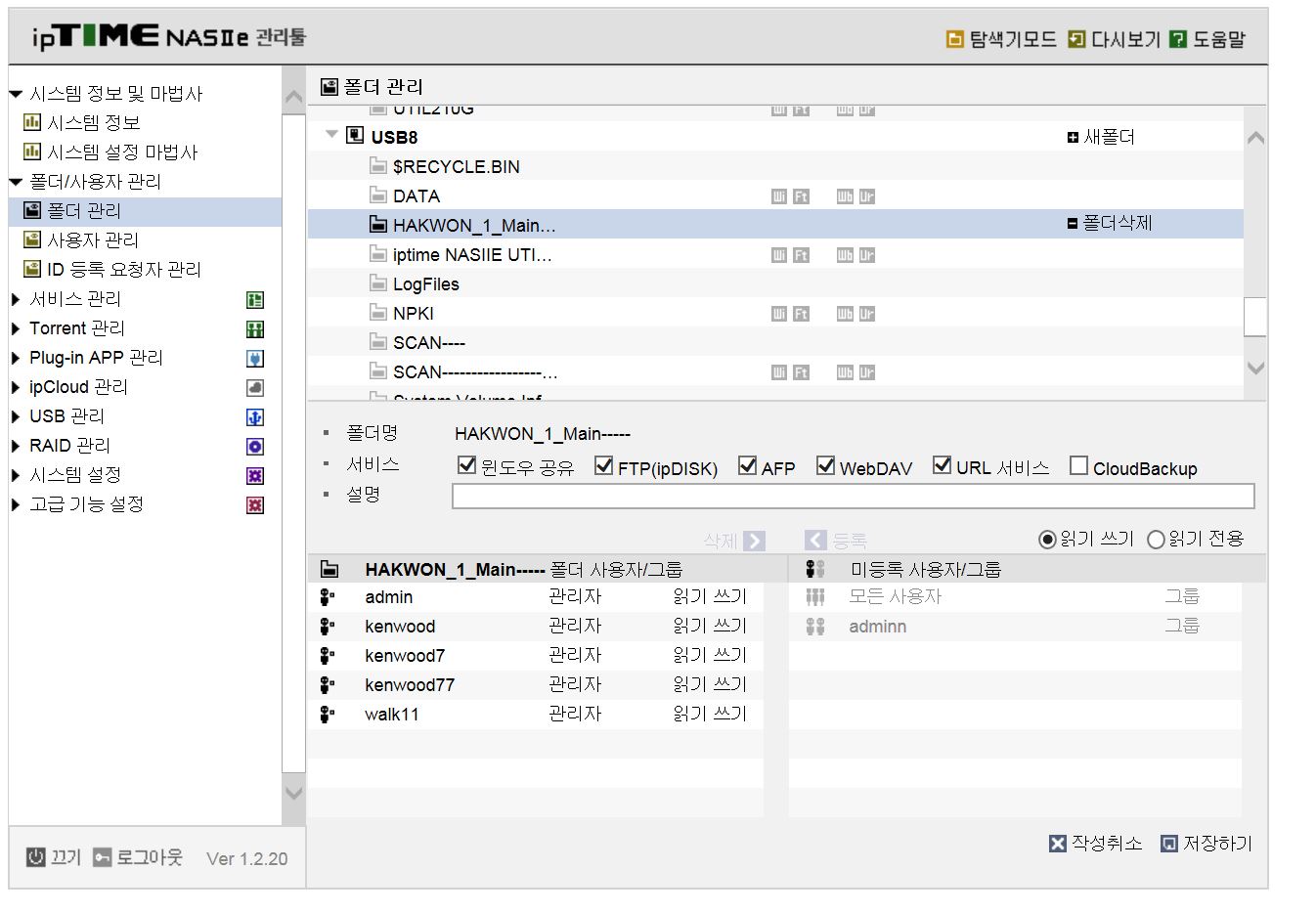Click the 폴더삭제 minus icon
Screen dimensions: 1316x913
[1073, 224]
